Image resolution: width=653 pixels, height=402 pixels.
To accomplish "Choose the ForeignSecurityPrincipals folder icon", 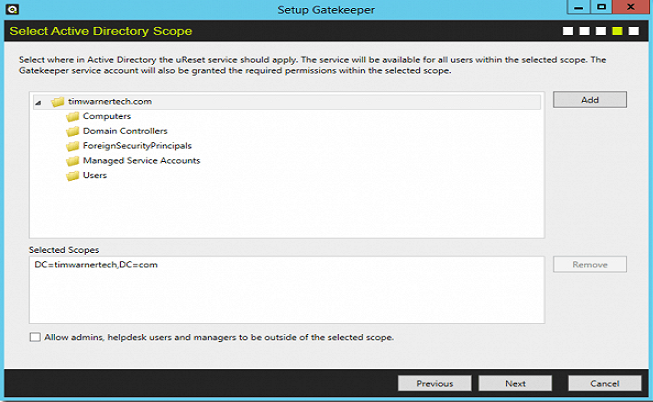I will tap(72, 146).
